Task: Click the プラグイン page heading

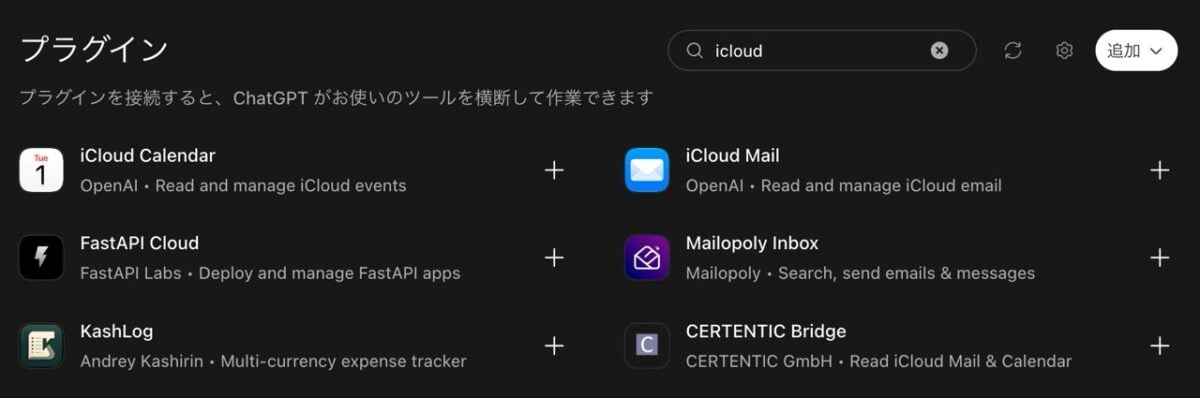Action: [94, 49]
